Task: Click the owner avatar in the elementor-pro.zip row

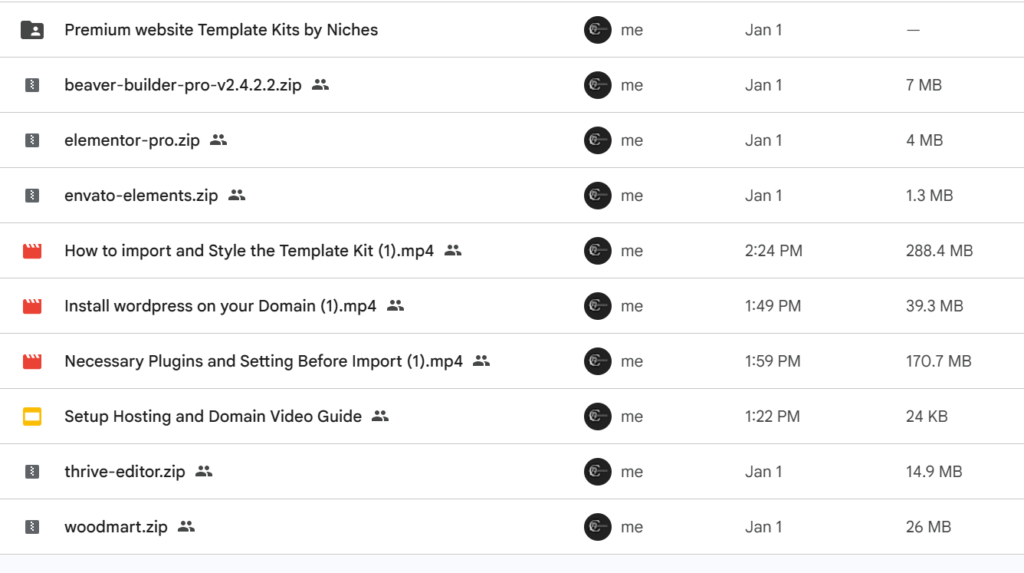Action: [x=597, y=141]
